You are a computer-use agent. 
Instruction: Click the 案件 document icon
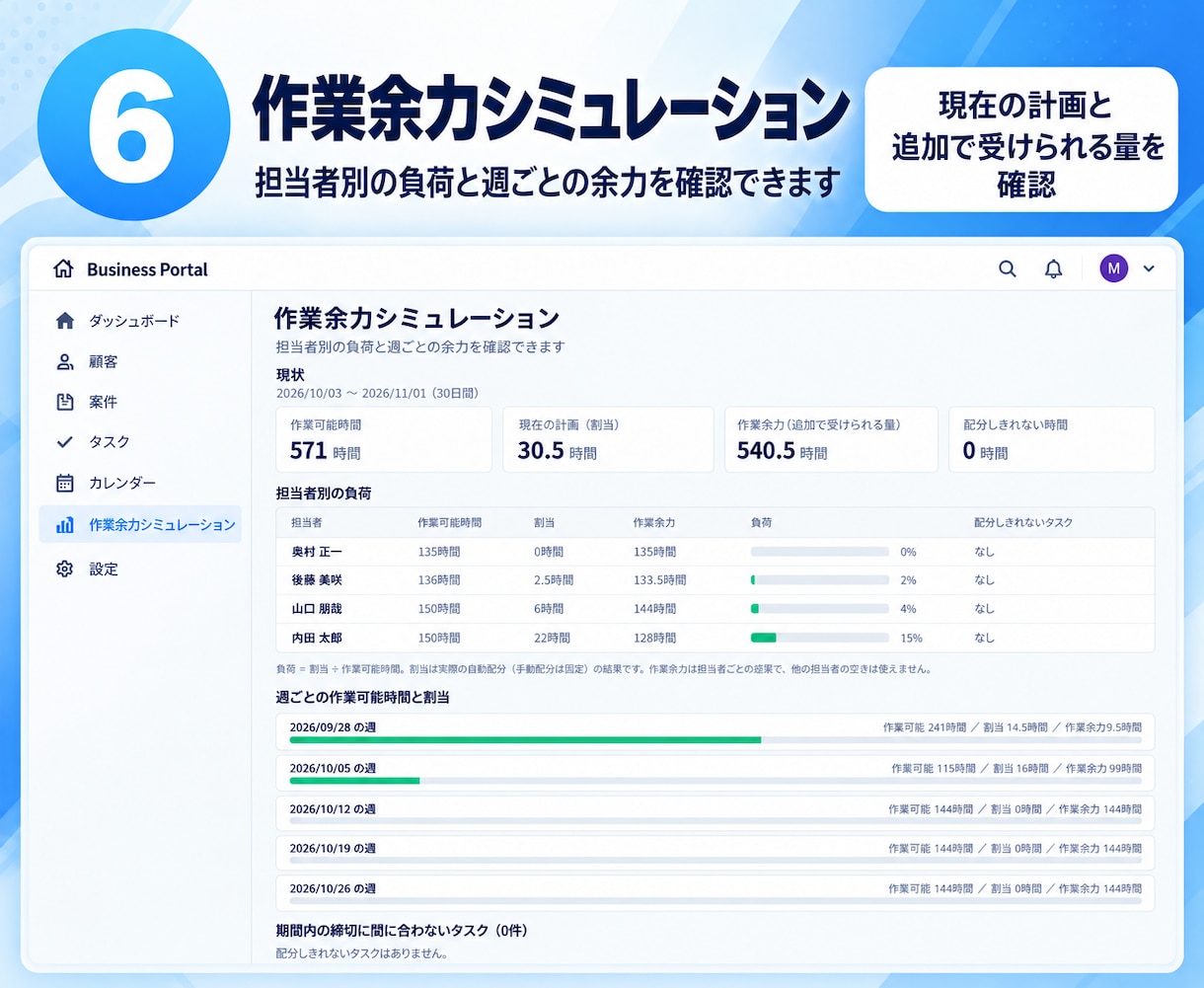65,402
